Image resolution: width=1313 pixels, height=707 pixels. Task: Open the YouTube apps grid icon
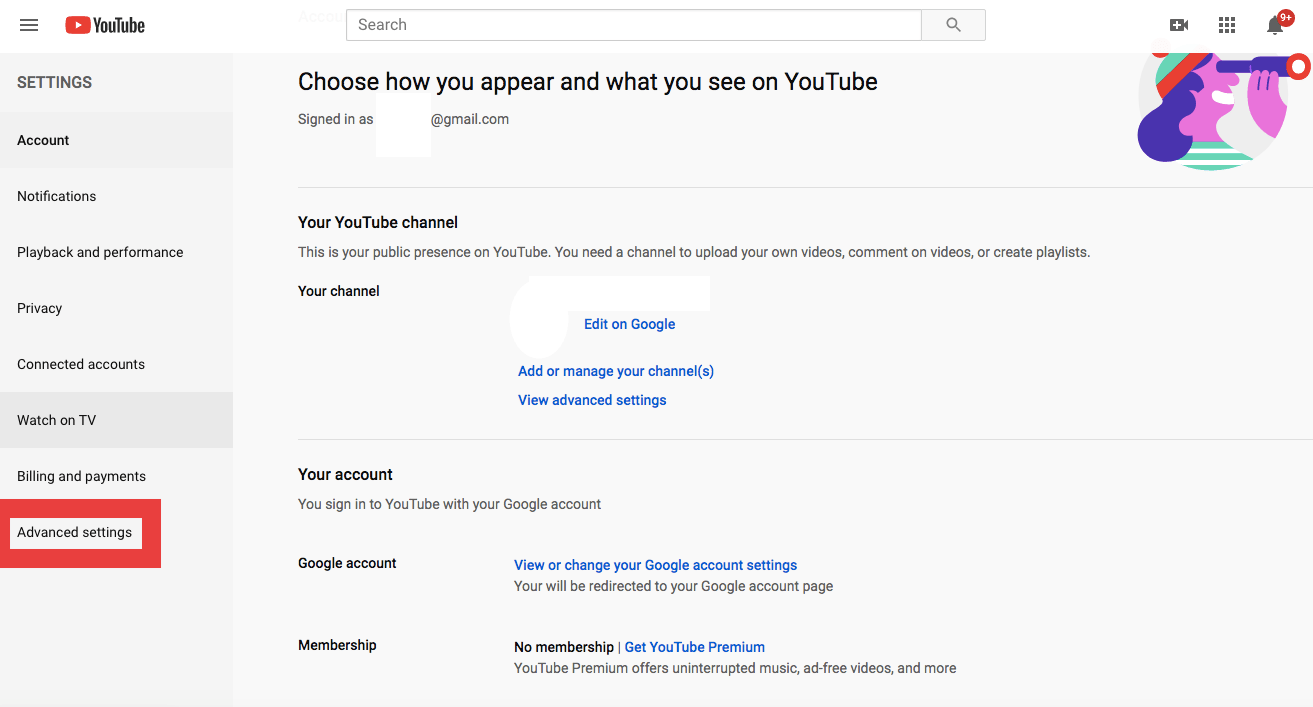tap(1227, 25)
